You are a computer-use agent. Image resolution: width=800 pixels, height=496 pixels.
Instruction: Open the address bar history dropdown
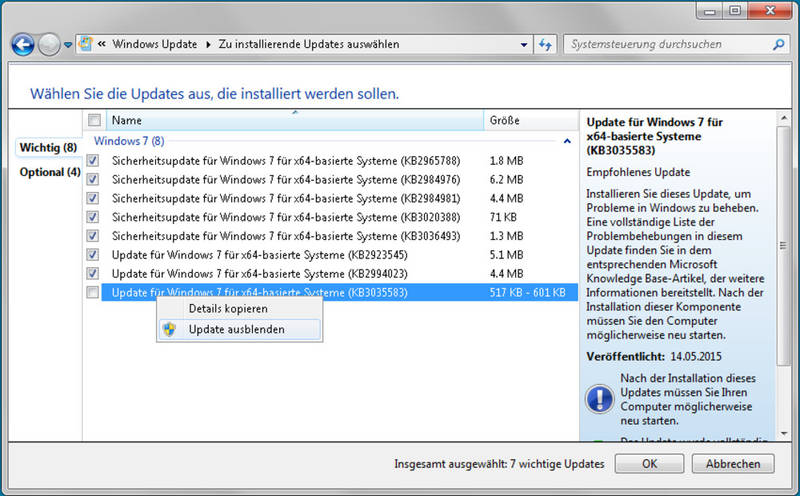coord(524,45)
